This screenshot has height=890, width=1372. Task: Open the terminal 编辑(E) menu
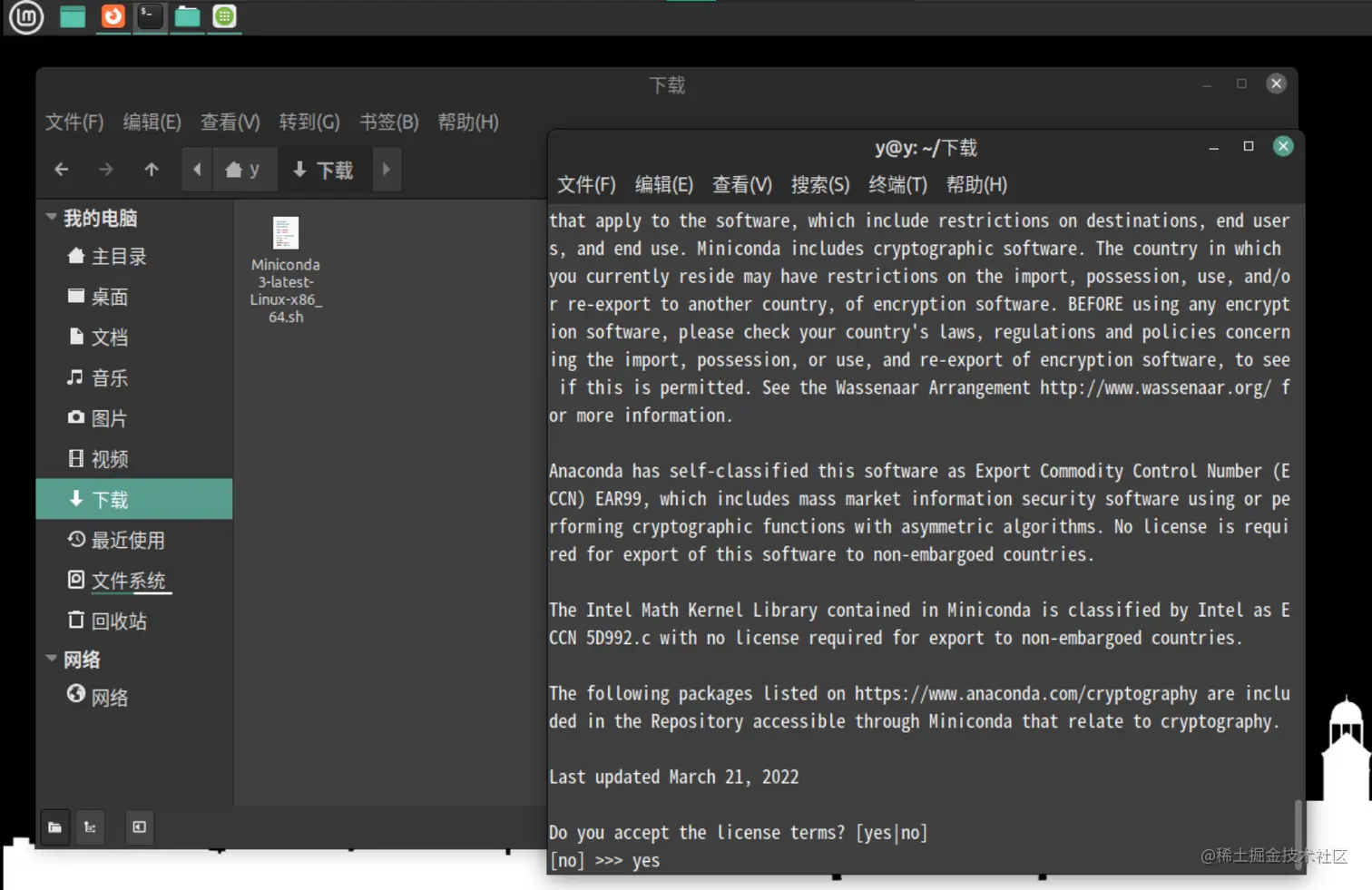point(663,185)
